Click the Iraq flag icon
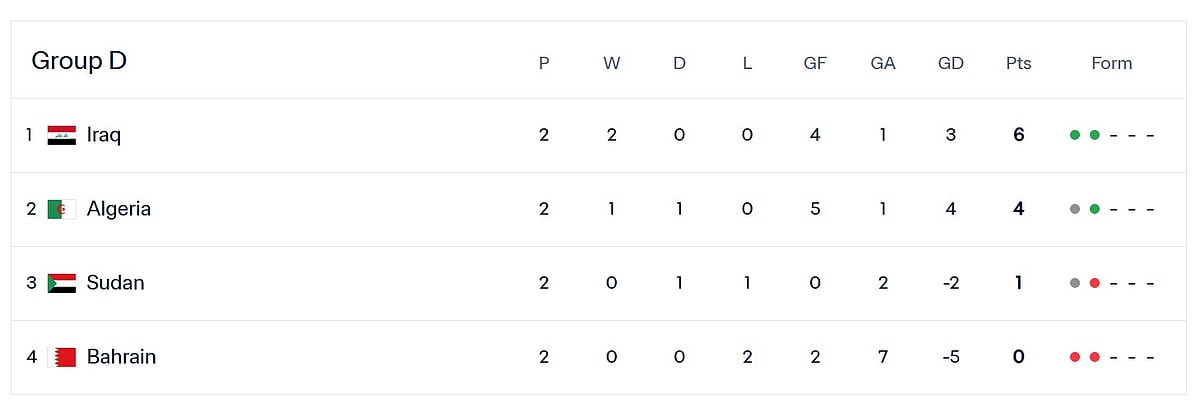 (x=62, y=135)
